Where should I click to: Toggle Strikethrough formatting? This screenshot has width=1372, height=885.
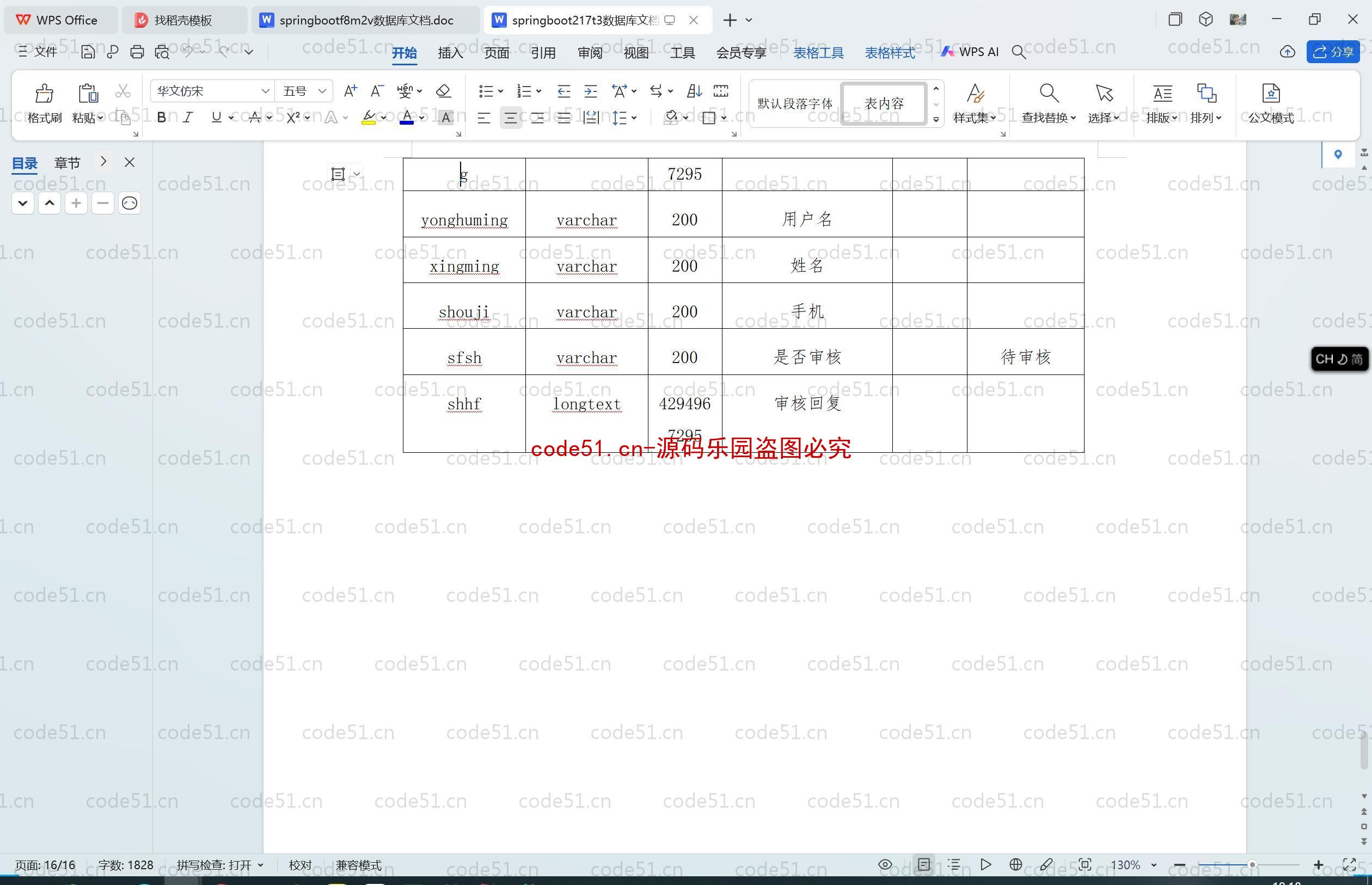[255, 117]
